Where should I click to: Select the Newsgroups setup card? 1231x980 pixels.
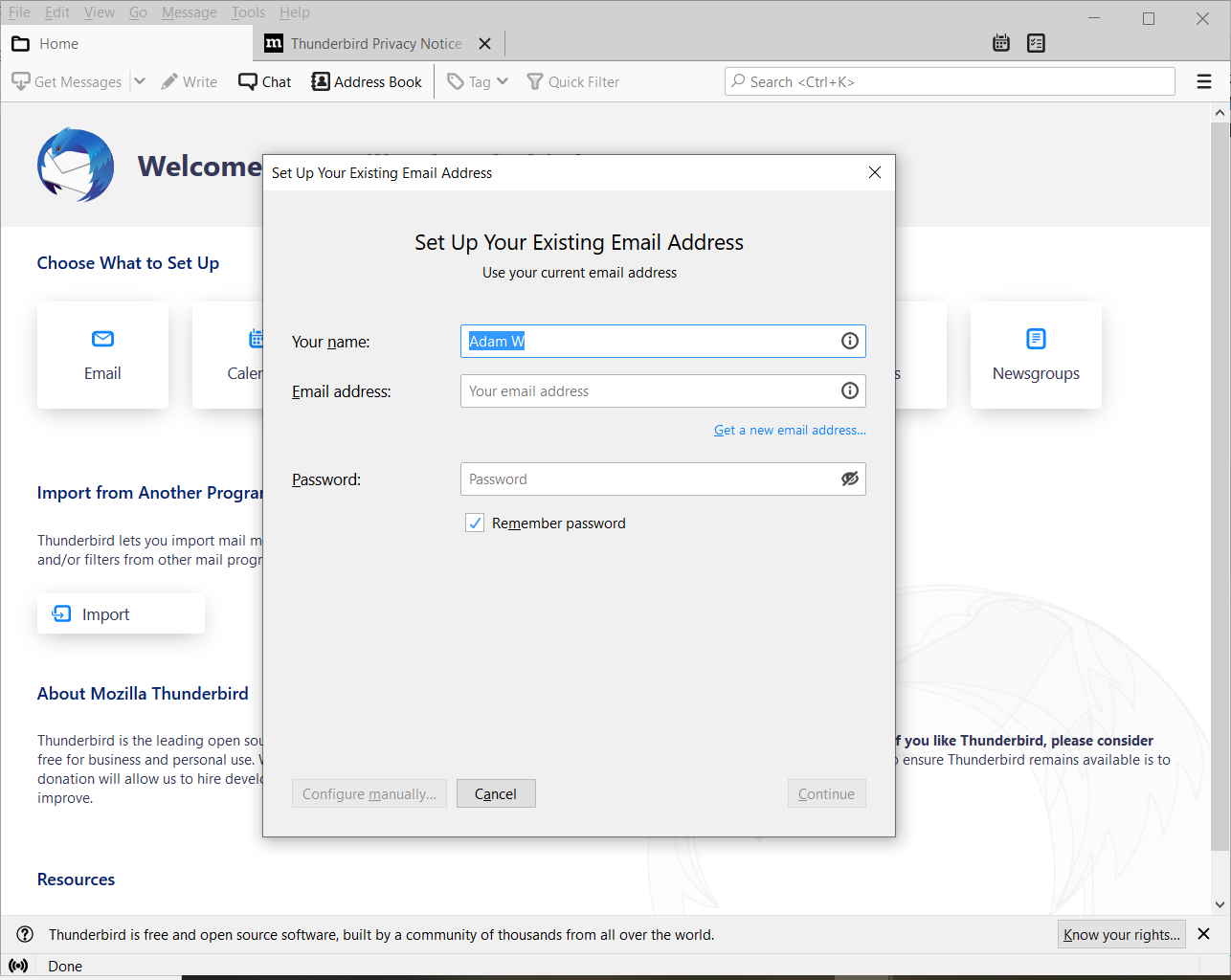1036,355
